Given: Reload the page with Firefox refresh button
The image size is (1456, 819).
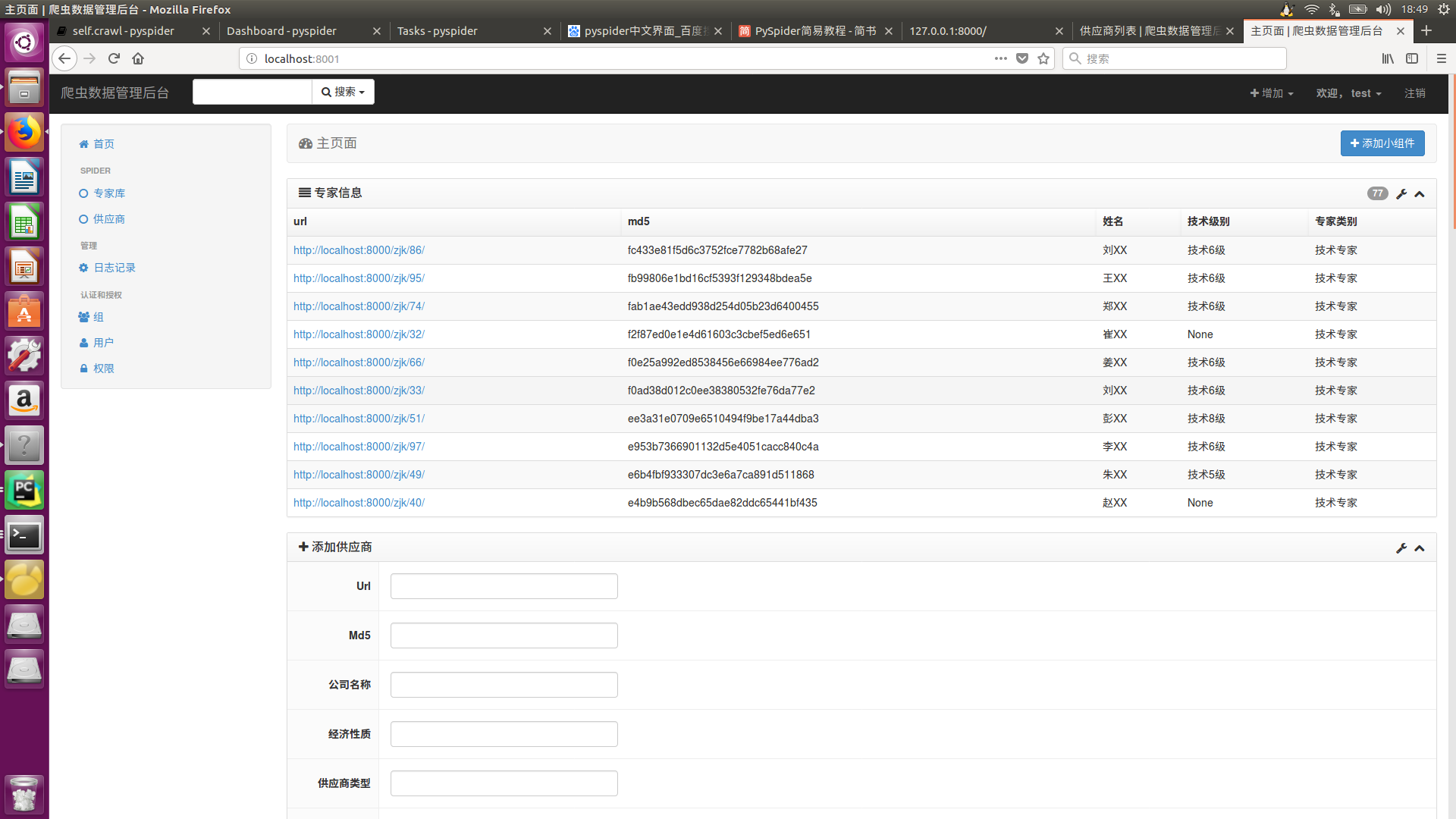Looking at the screenshot, I should pos(114,58).
